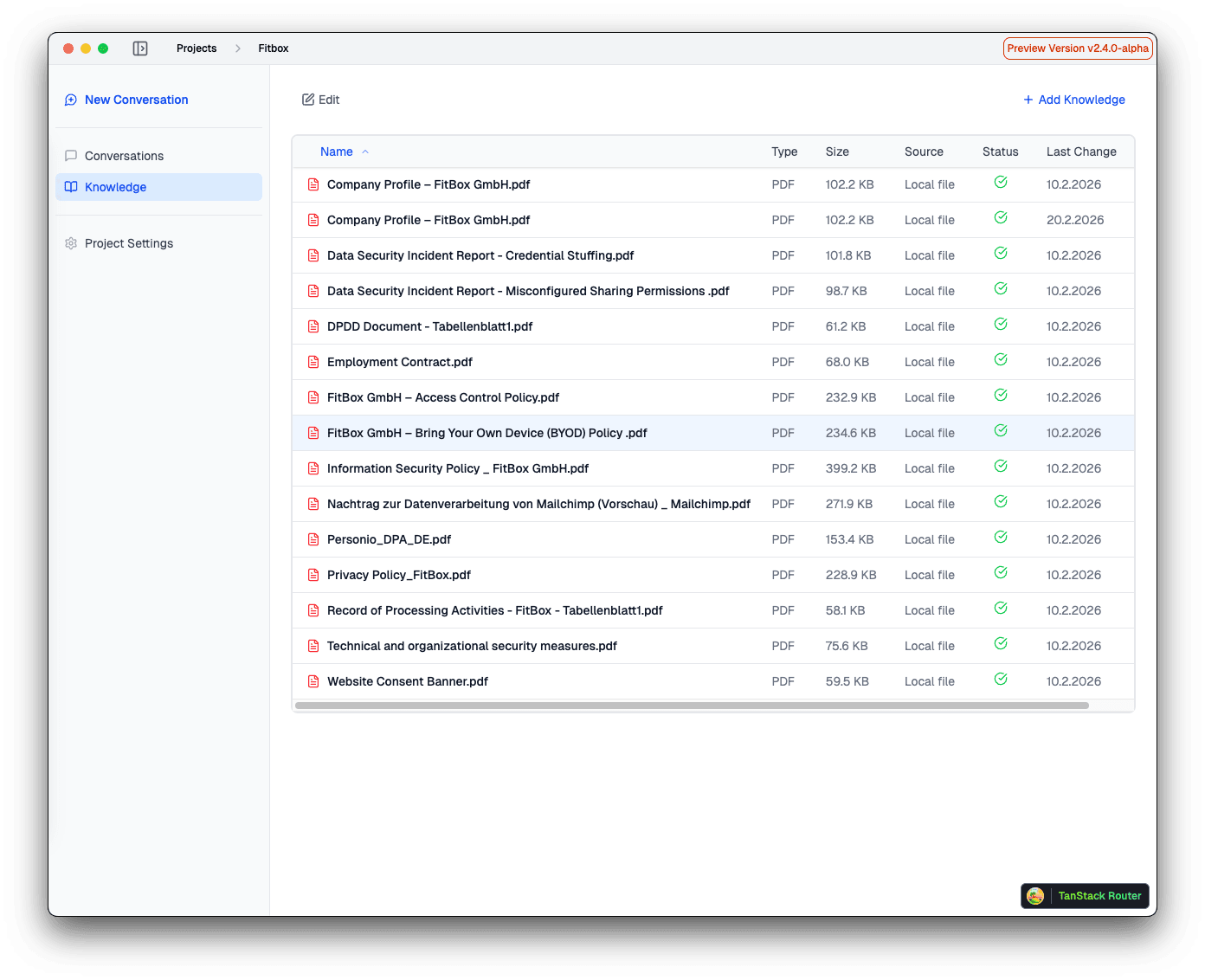Click status checkmark for DPDD Document row

coord(1000,324)
